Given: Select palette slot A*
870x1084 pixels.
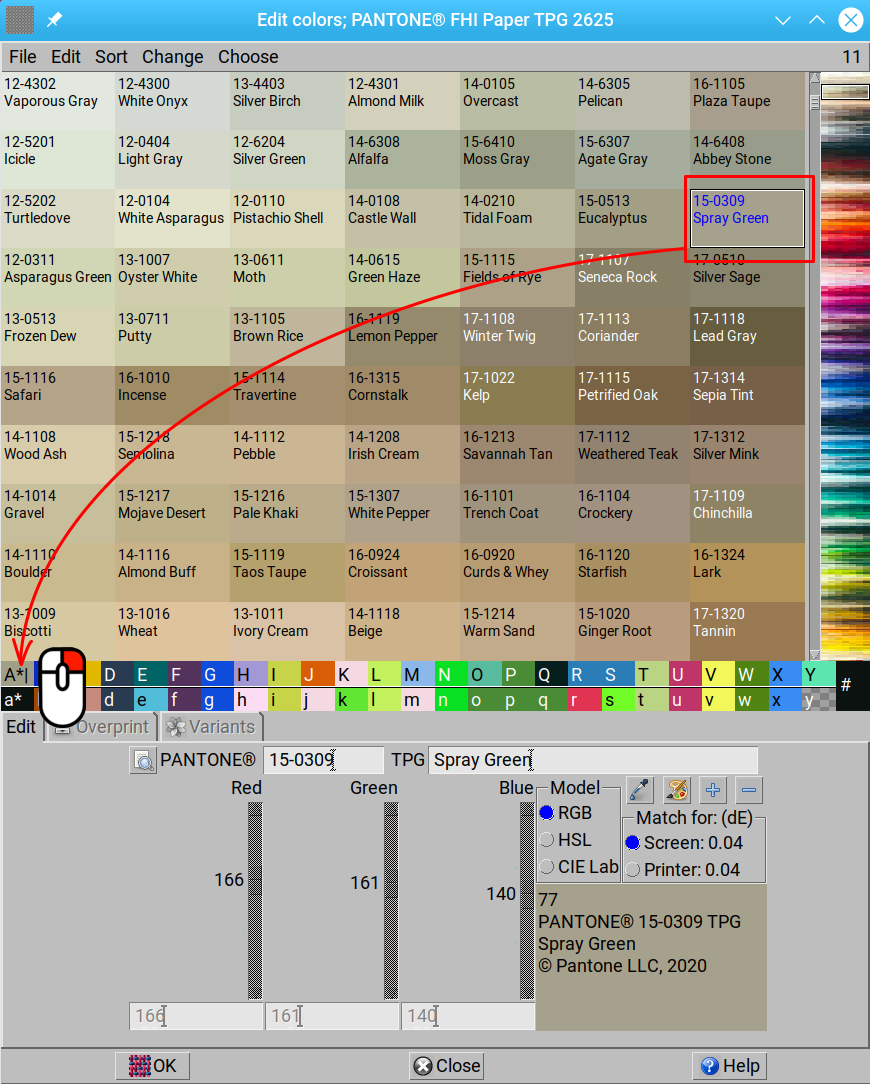Looking at the screenshot, I should [x=17, y=674].
